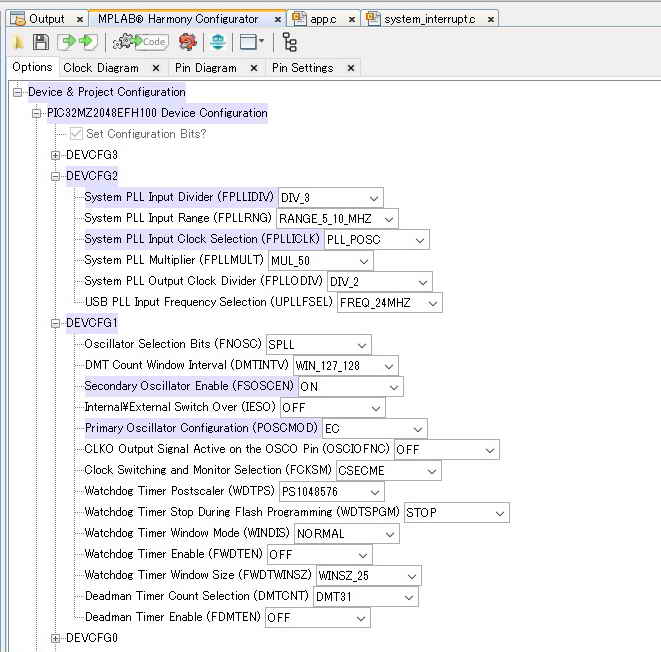Open the FSOSCEN dropdown showing ON

[x=350, y=387]
